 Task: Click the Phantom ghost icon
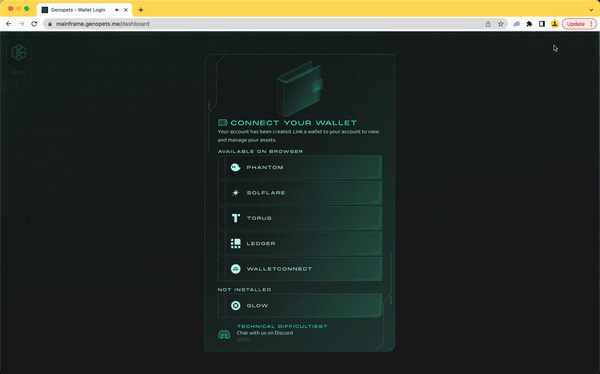[x=235, y=167]
